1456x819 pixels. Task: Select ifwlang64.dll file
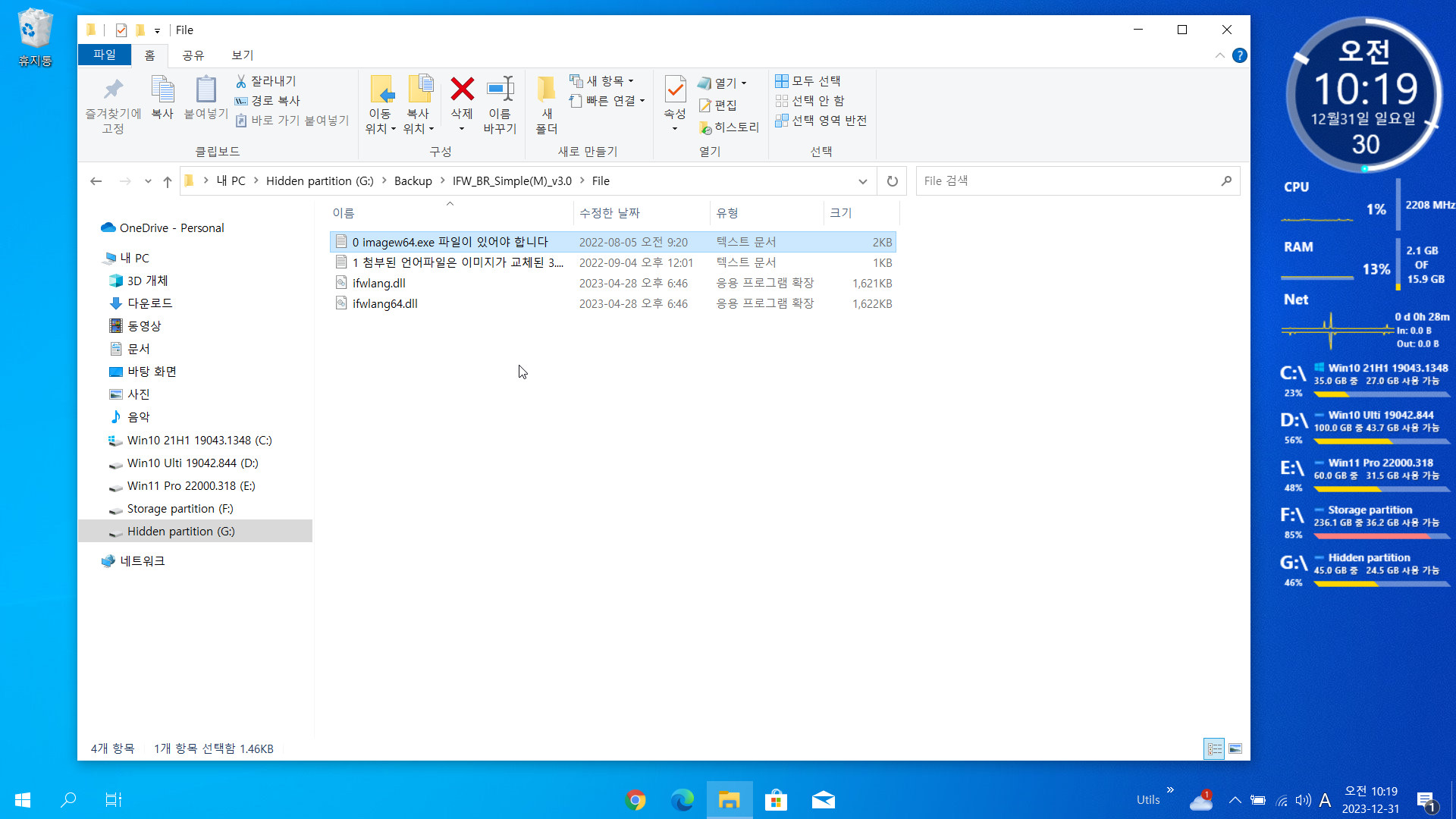(x=613, y=303)
